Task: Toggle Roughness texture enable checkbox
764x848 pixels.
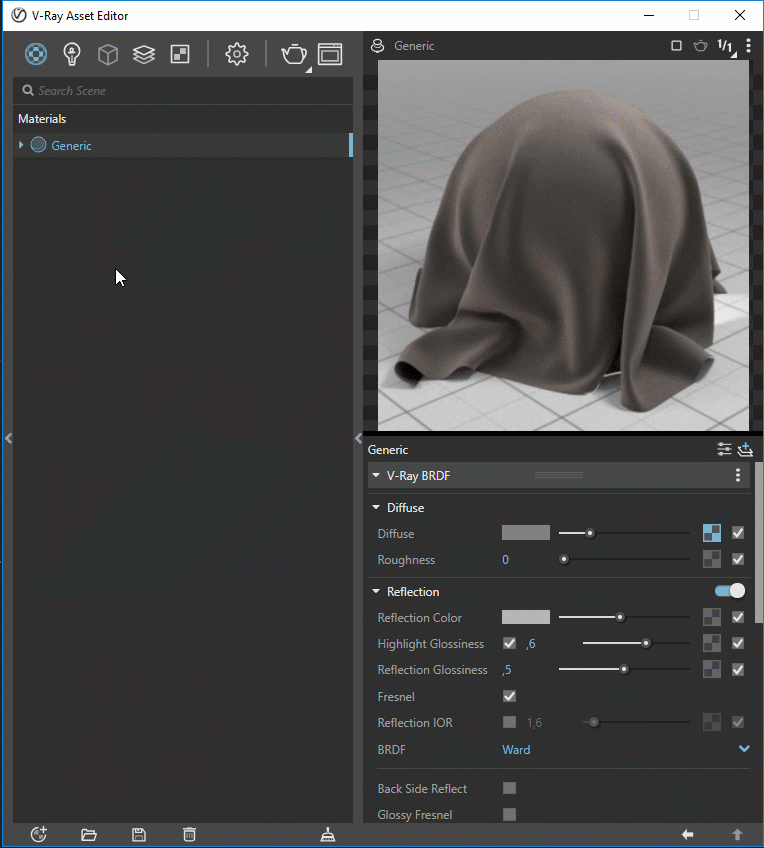Action: tap(738, 559)
